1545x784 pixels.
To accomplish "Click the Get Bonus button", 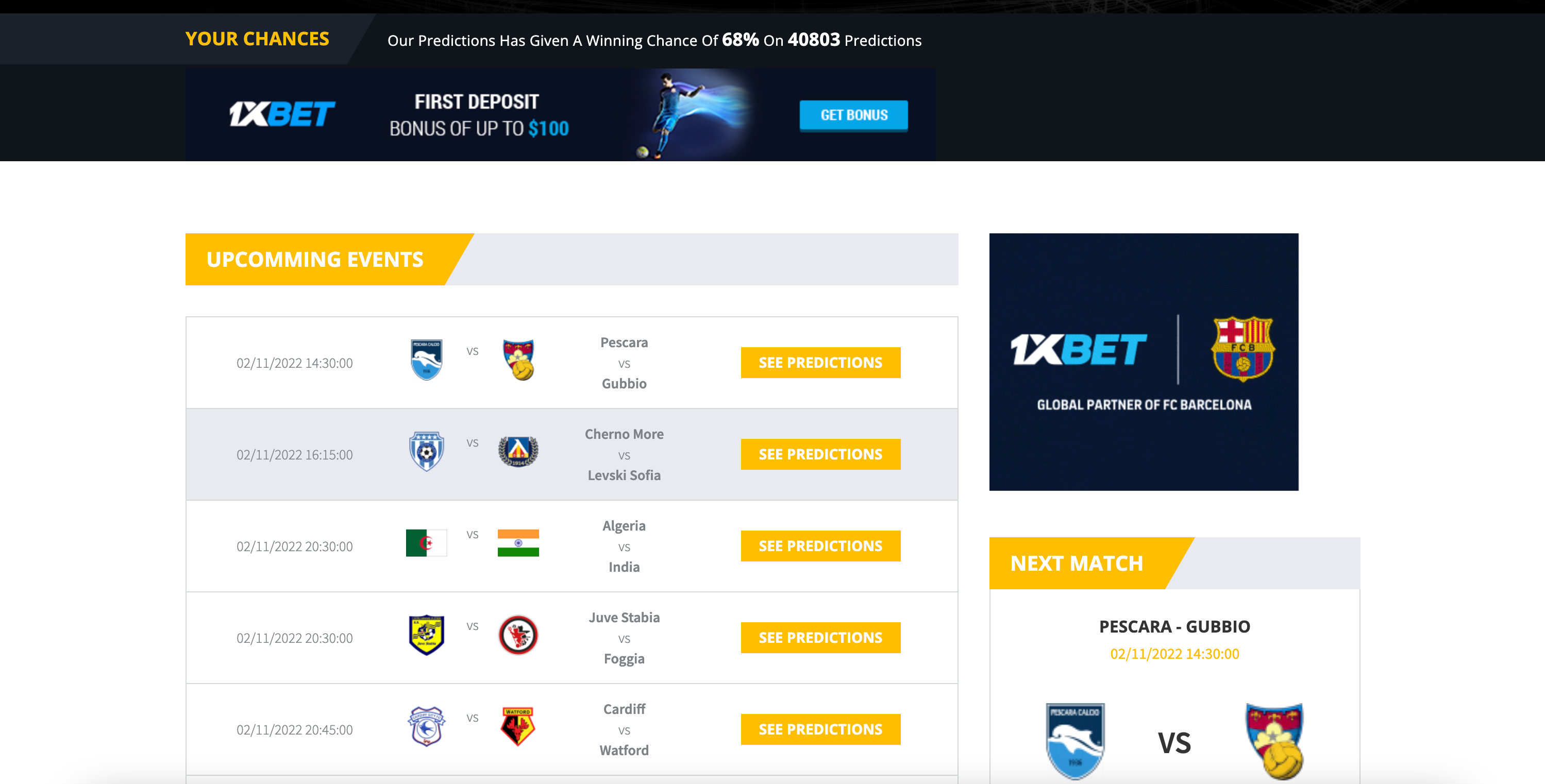I will (853, 115).
